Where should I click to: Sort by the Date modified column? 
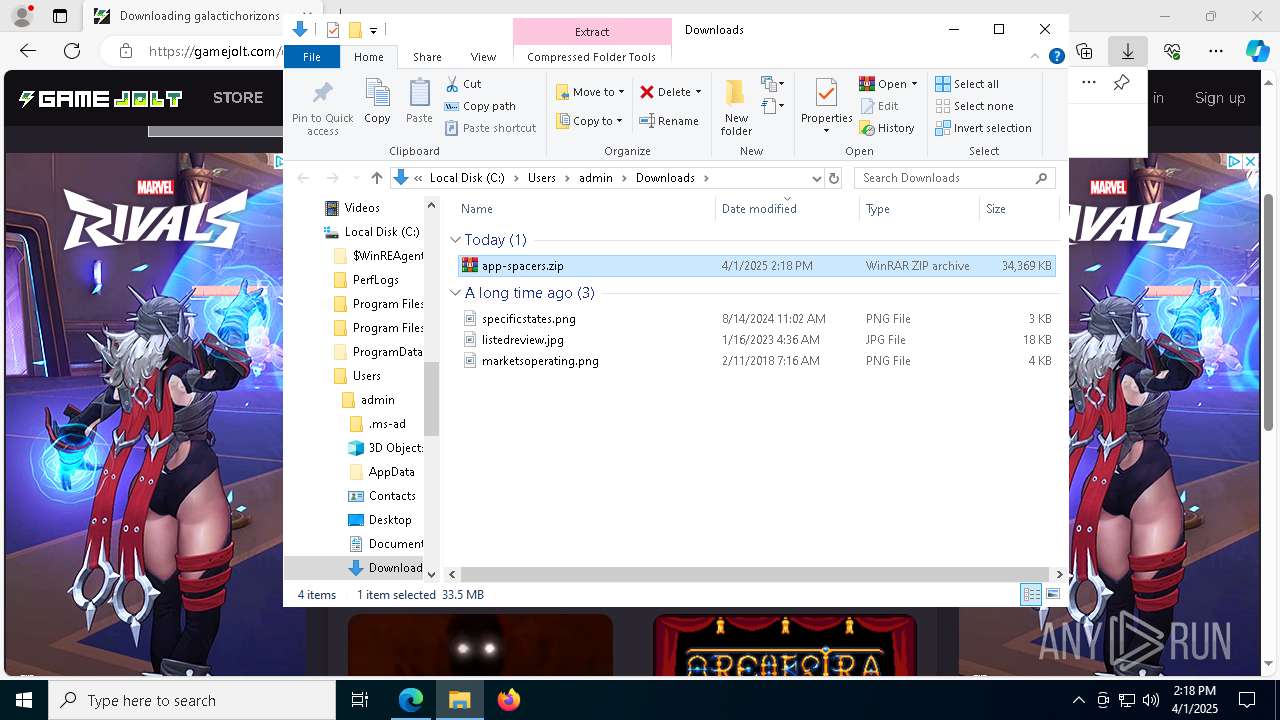click(x=759, y=209)
